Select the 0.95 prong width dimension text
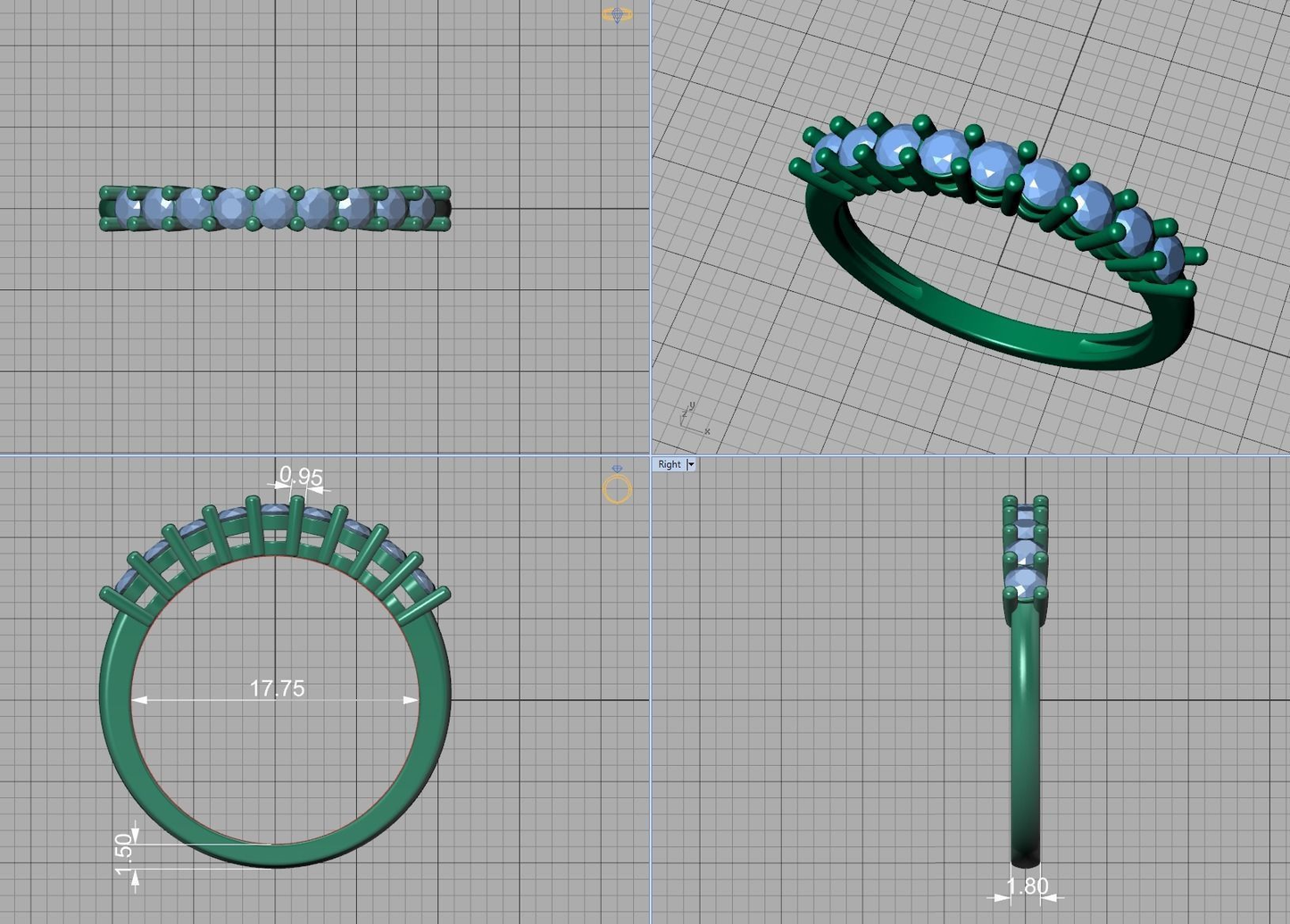Screen dimensions: 1290x924 [x=301, y=476]
